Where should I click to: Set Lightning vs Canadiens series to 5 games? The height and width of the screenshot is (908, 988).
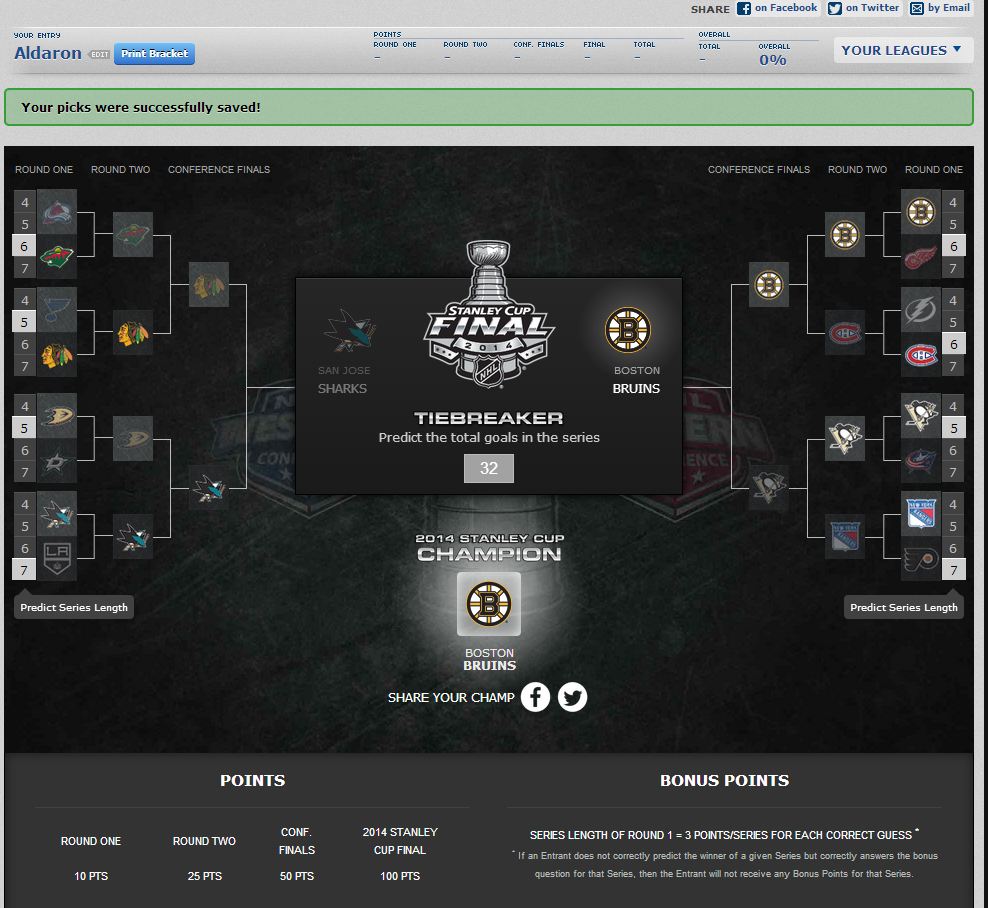(953, 321)
